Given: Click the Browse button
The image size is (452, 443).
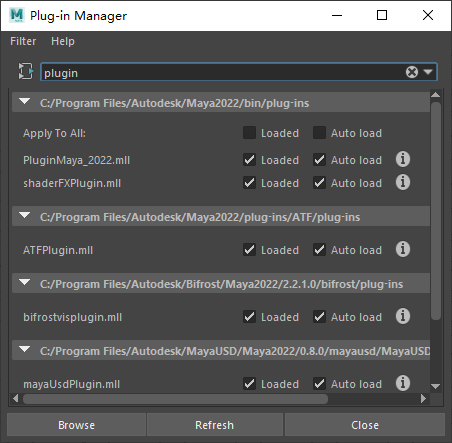Looking at the screenshot, I should coord(76,425).
